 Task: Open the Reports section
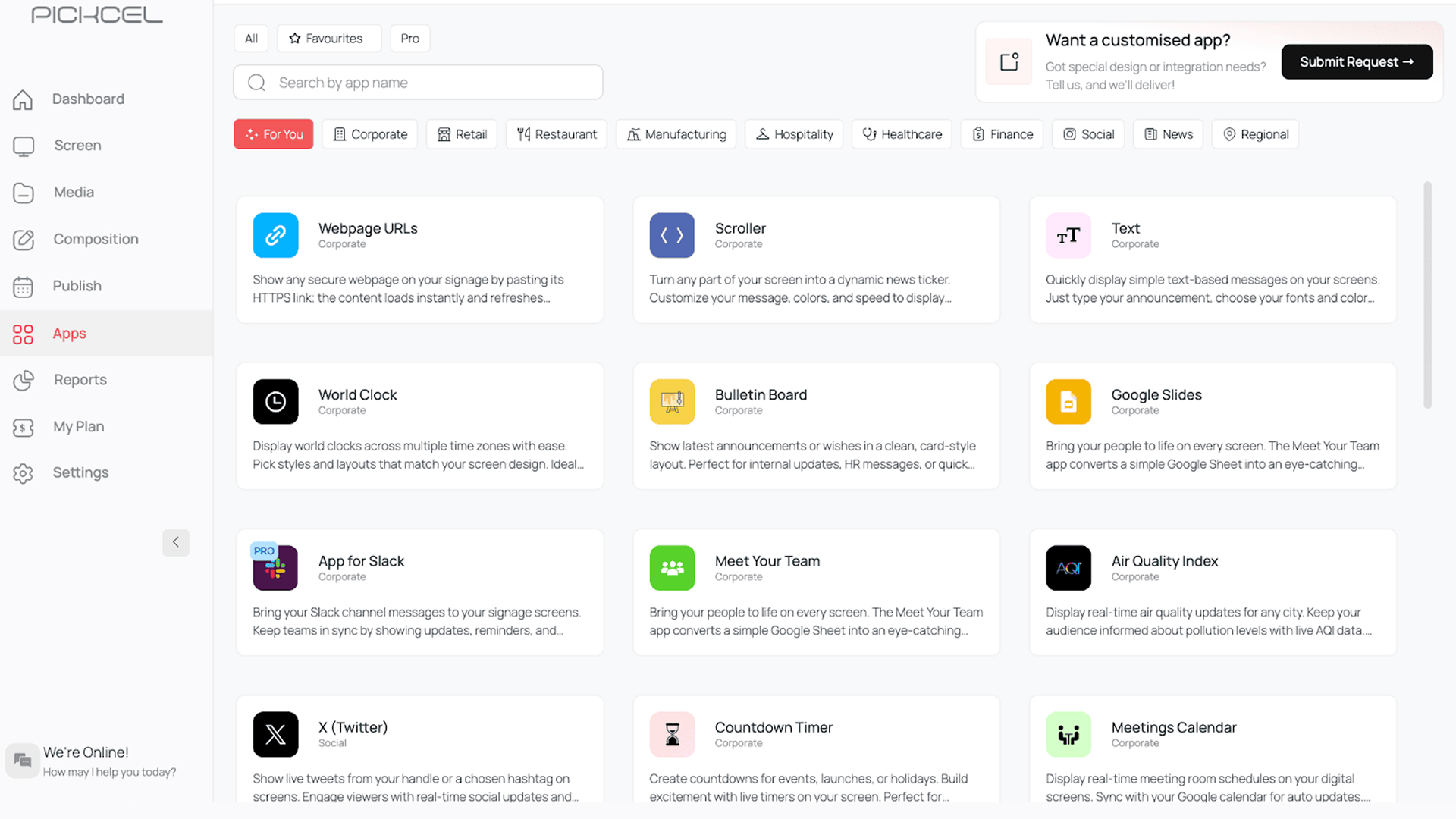(80, 379)
